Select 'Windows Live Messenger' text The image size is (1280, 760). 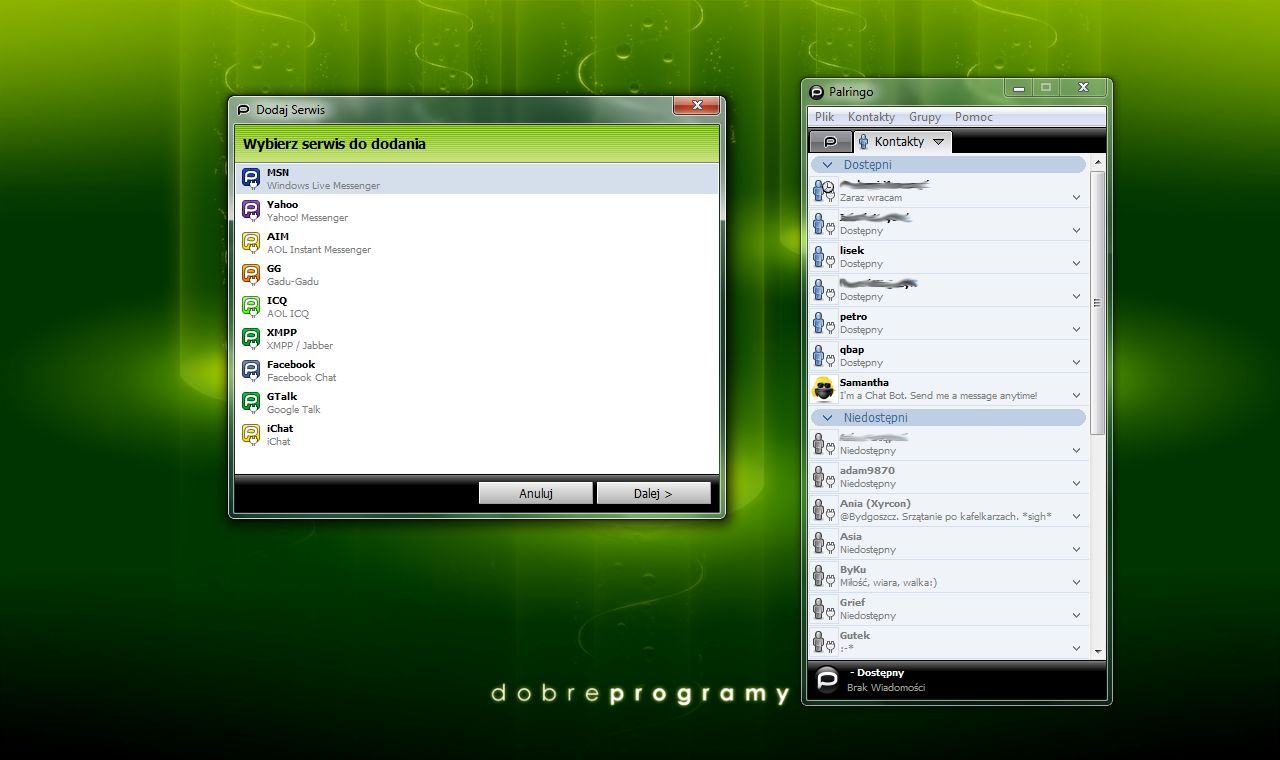(323, 186)
